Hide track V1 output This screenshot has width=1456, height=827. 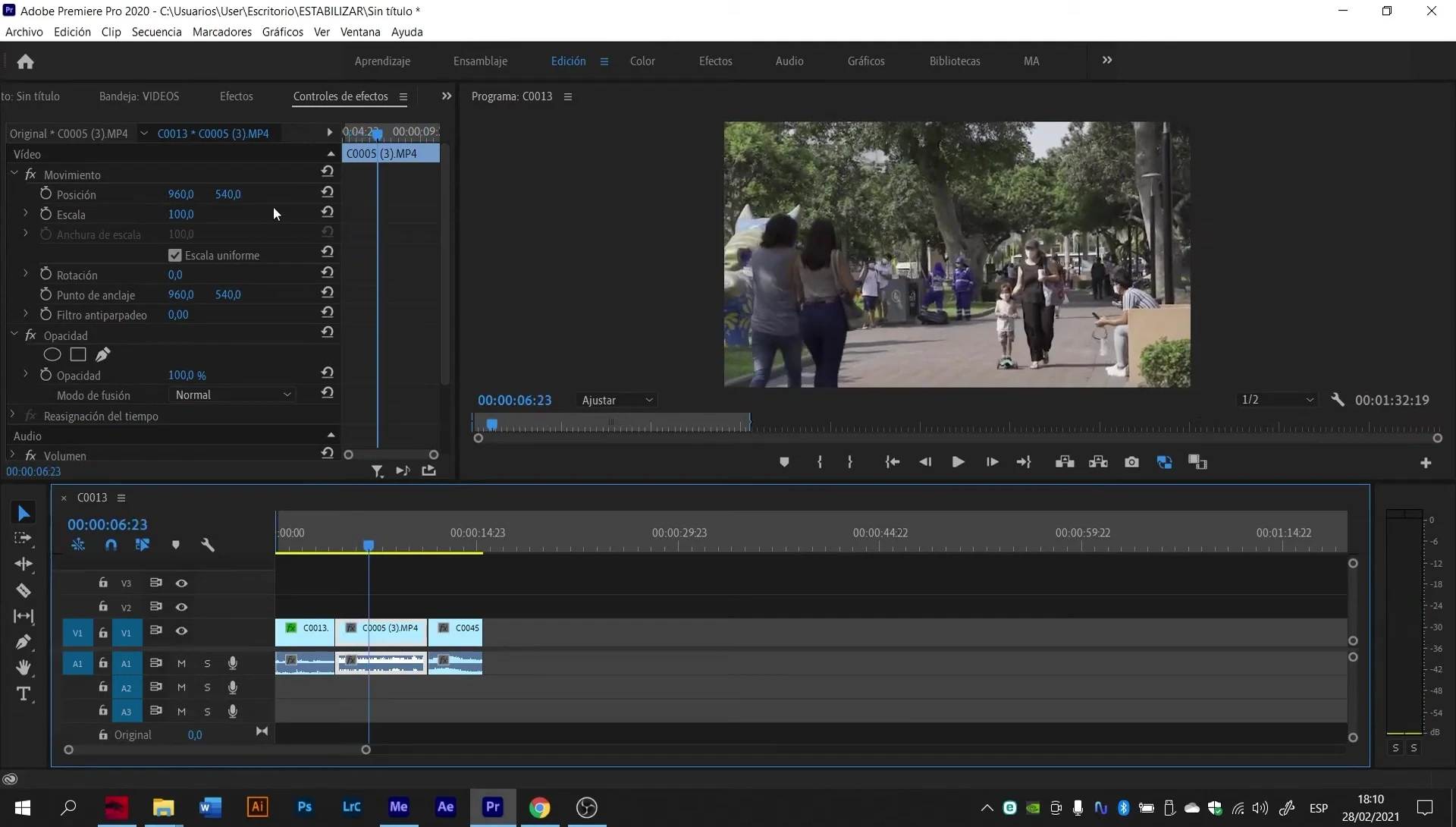pyautogui.click(x=181, y=631)
